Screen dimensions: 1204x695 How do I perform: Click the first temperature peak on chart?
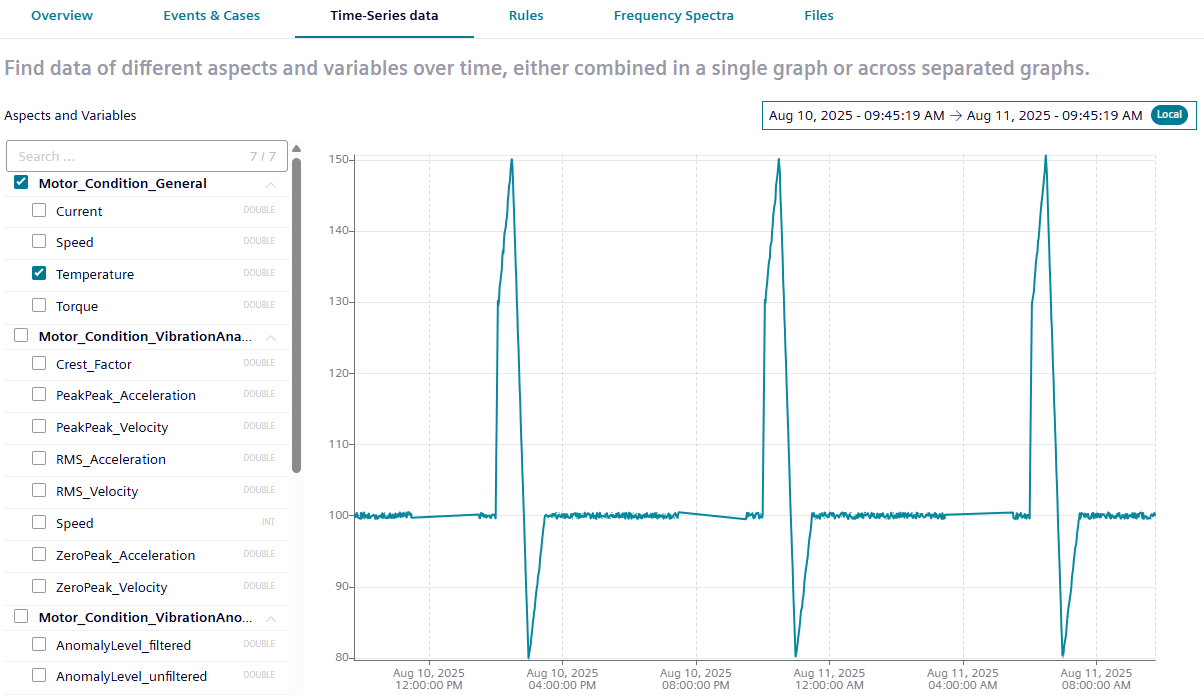(512, 160)
